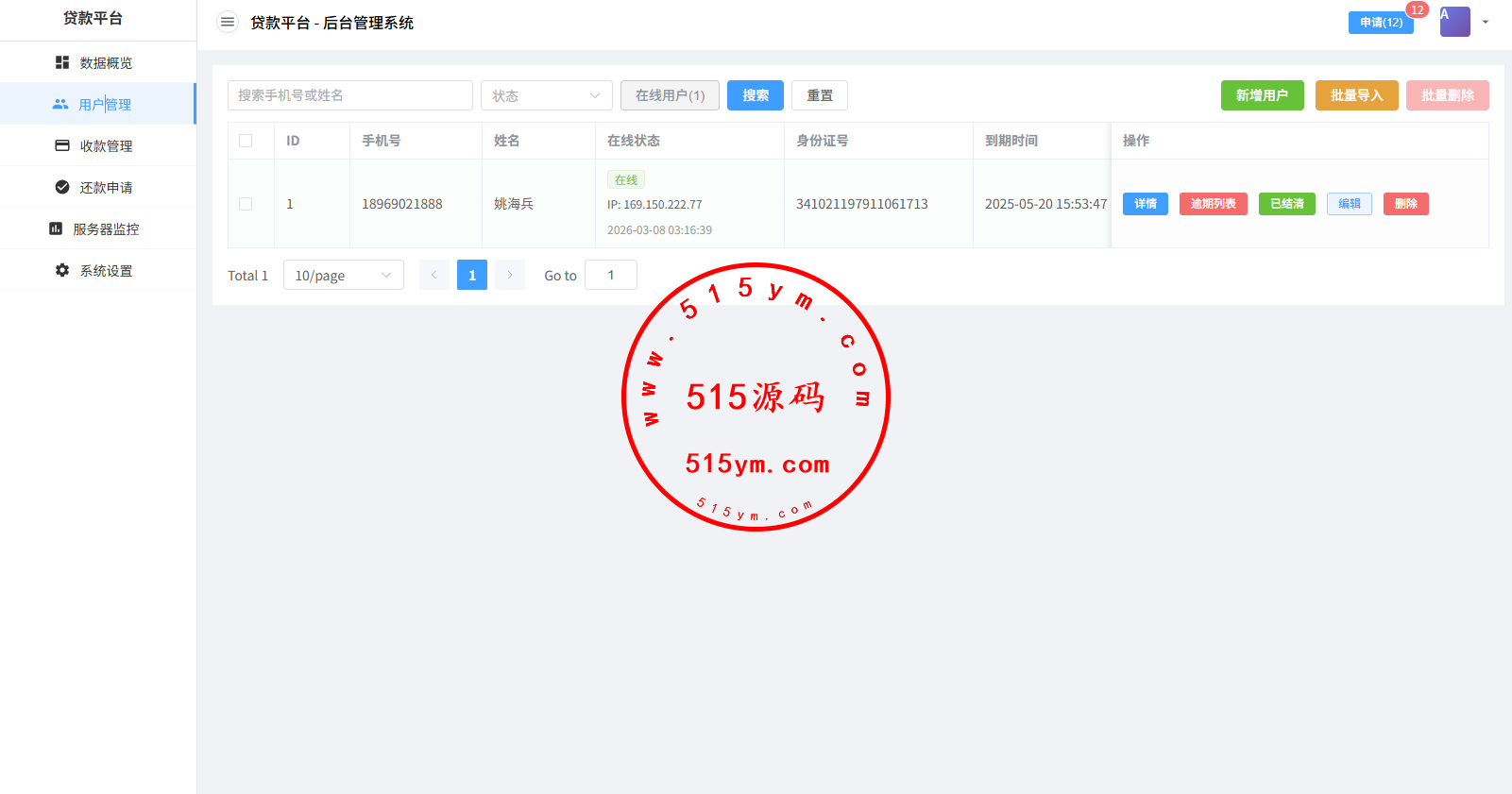The image size is (1512, 794).
Task: Click the 申请(12) notification button
Action: 1380,23
